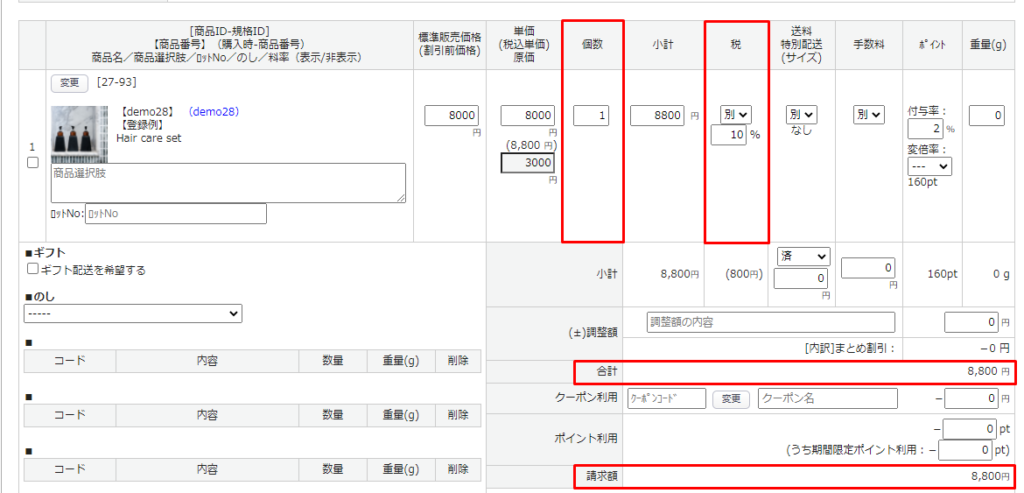The image size is (1024, 493).
Task: Click the 個数 quantity field showing 1
Action: pos(592,116)
